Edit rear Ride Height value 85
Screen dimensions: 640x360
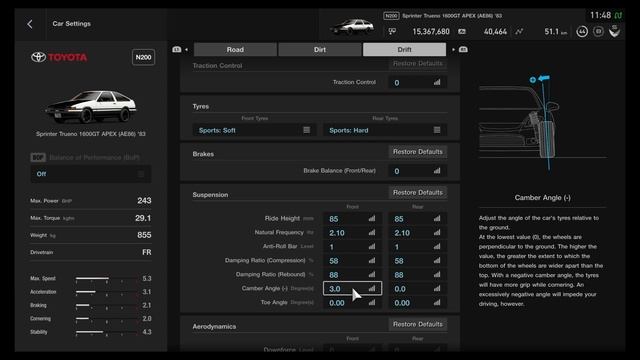point(417,219)
